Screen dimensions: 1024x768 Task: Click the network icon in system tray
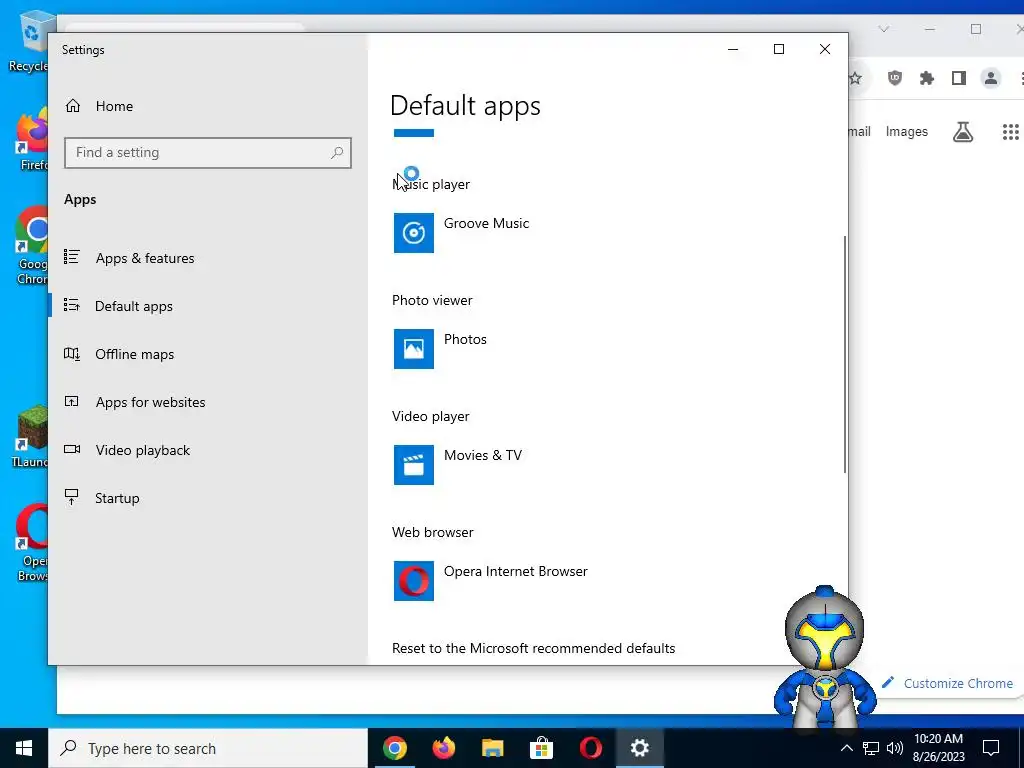click(871, 748)
